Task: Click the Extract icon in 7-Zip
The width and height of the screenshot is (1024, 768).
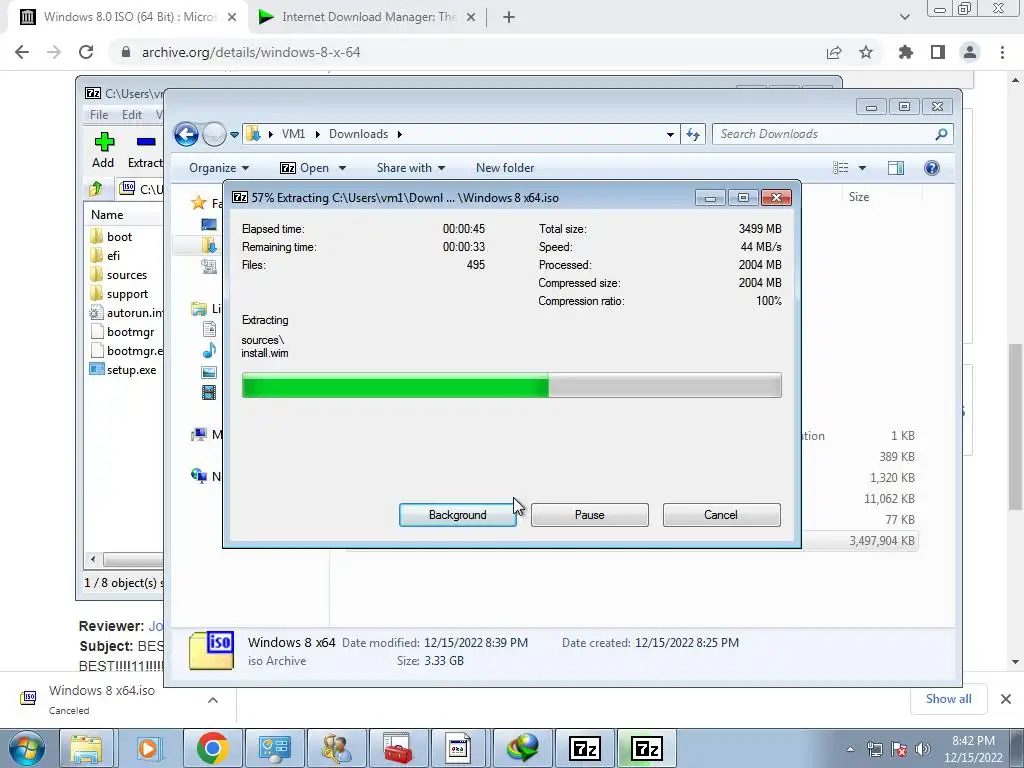Action: coord(145,150)
